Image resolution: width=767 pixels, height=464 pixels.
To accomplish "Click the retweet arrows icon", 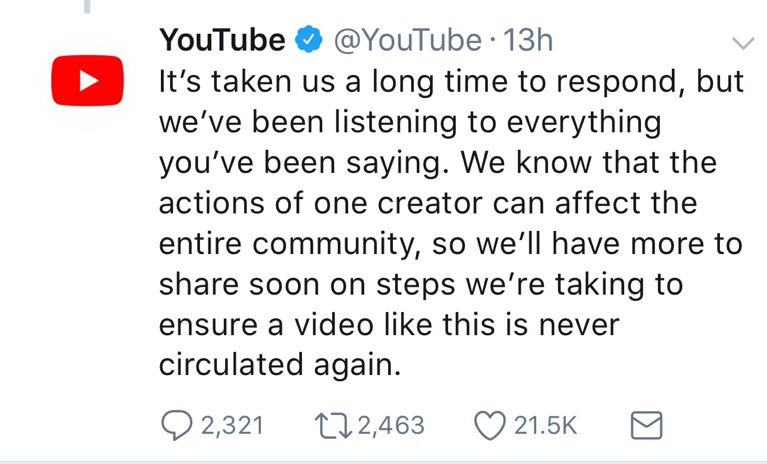I will click(x=333, y=425).
